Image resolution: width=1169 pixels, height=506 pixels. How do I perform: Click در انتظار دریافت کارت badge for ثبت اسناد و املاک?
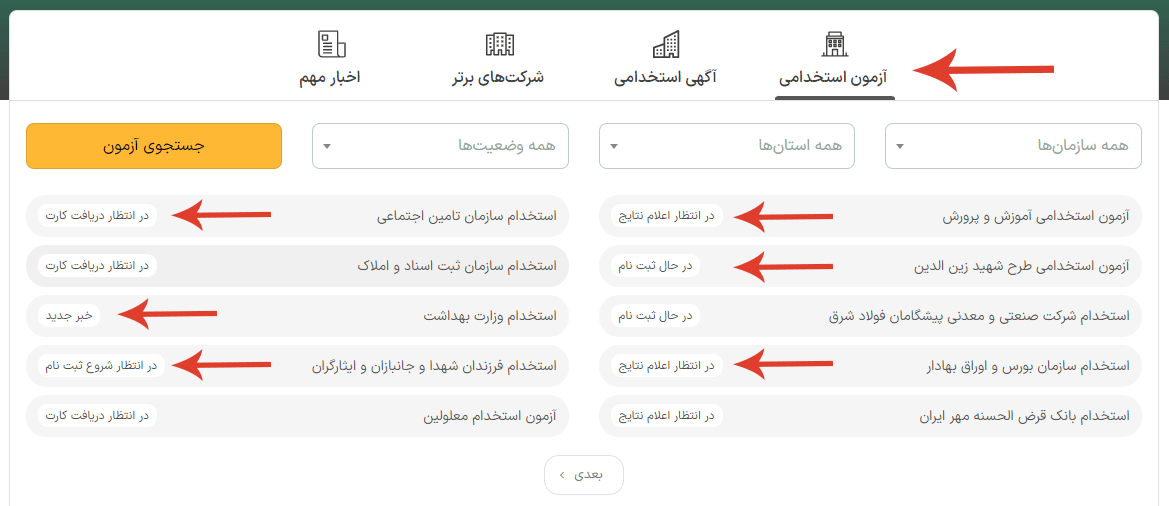pos(97,267)
